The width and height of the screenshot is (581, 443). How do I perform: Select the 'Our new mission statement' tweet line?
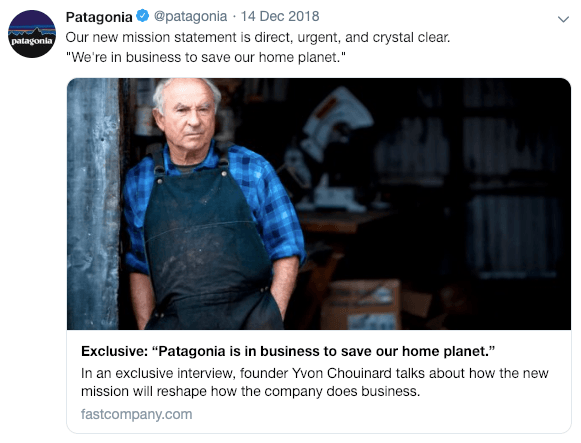pyautogui.click(x=258, y=37)
